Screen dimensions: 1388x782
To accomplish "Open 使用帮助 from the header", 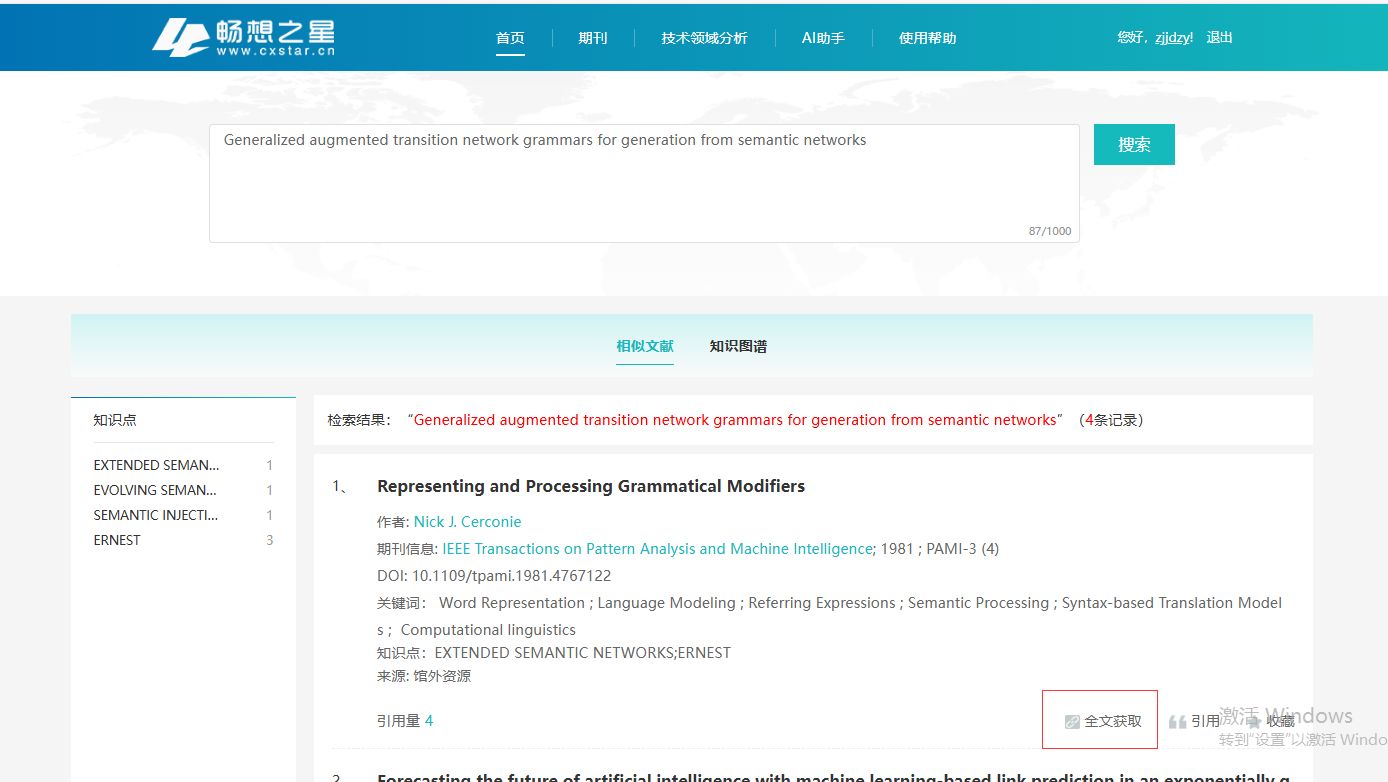I will point(927,38).
